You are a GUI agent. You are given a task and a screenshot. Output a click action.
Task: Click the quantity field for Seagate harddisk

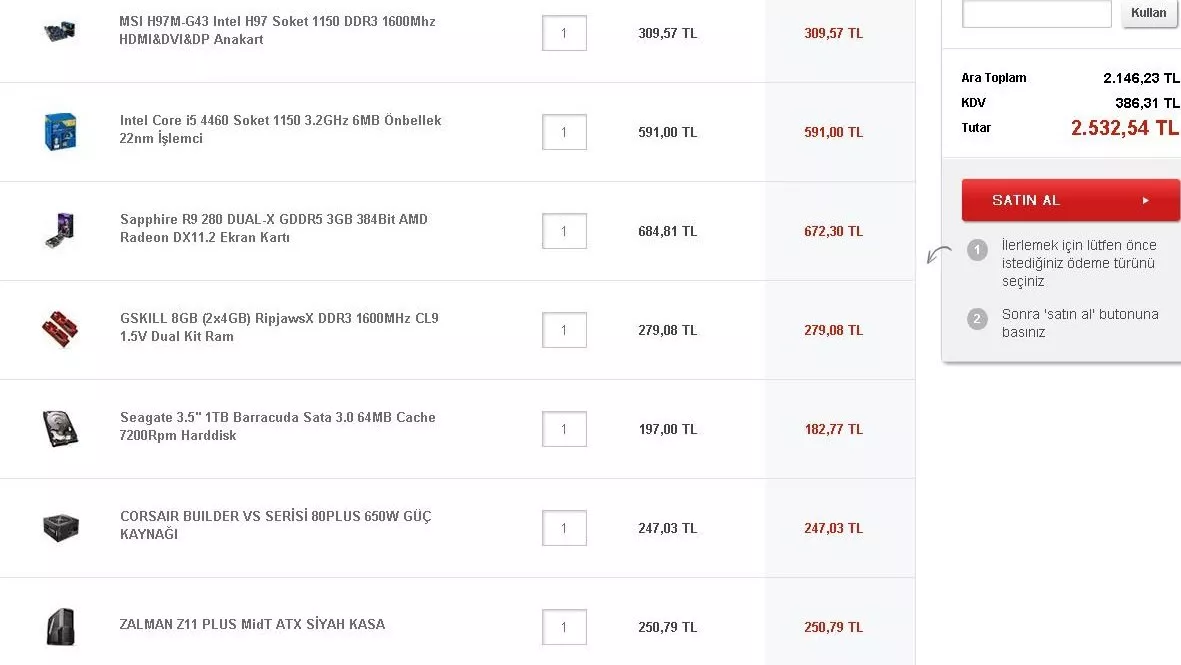coord(564,429)
